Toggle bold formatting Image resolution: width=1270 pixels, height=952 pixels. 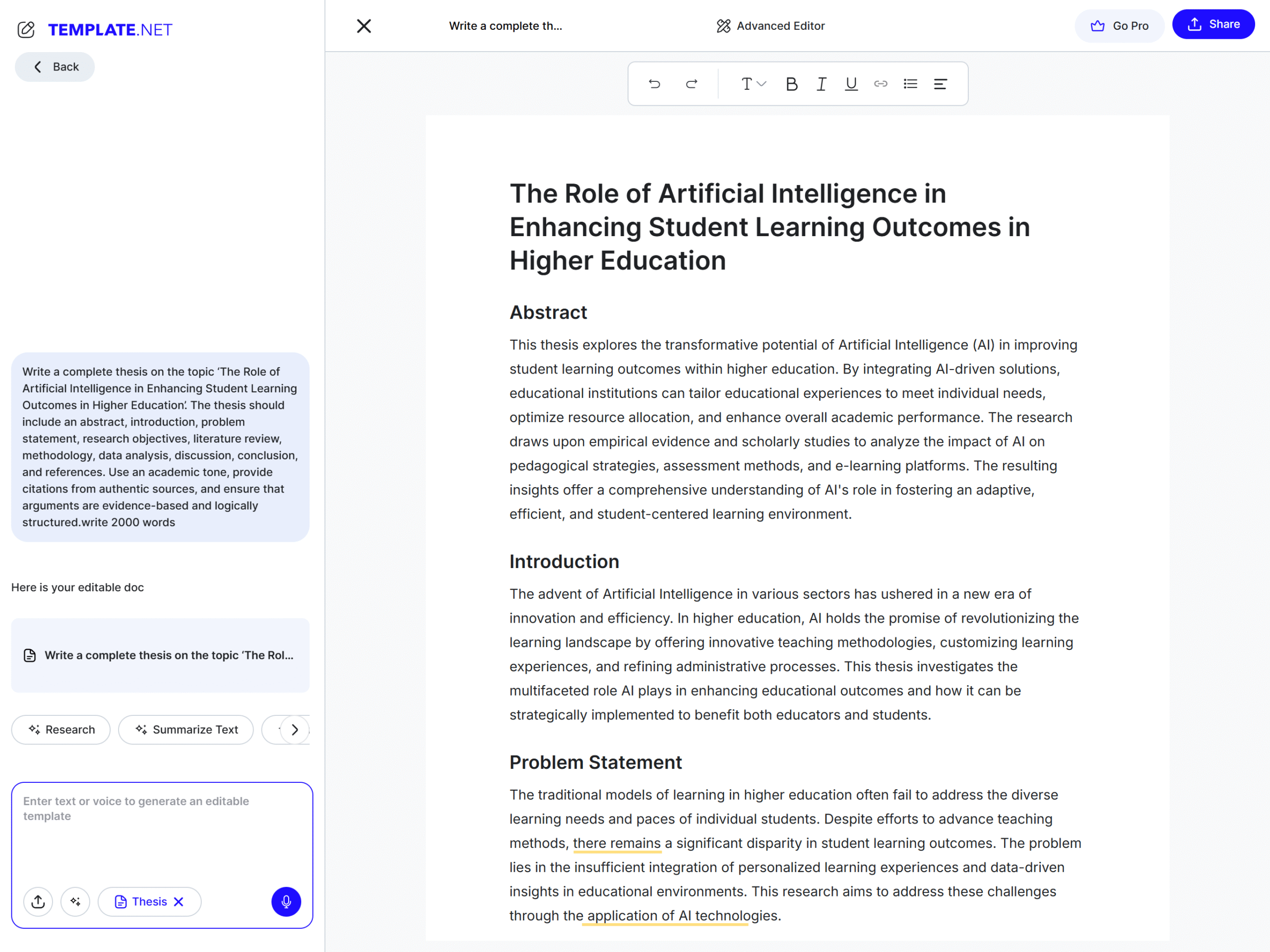tap(791, 84)
